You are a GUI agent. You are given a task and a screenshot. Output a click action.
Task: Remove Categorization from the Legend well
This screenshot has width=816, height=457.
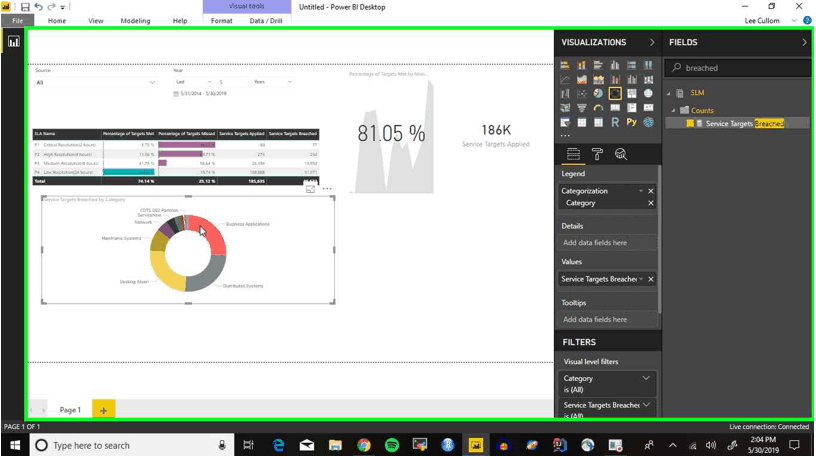coord(651,191)
